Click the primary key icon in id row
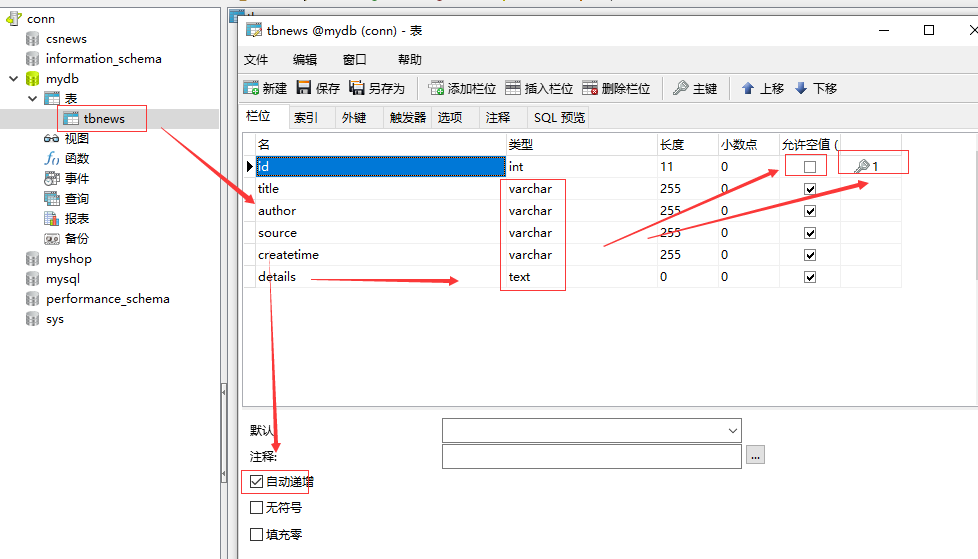The image size is (978, 559). click(862, 166)
